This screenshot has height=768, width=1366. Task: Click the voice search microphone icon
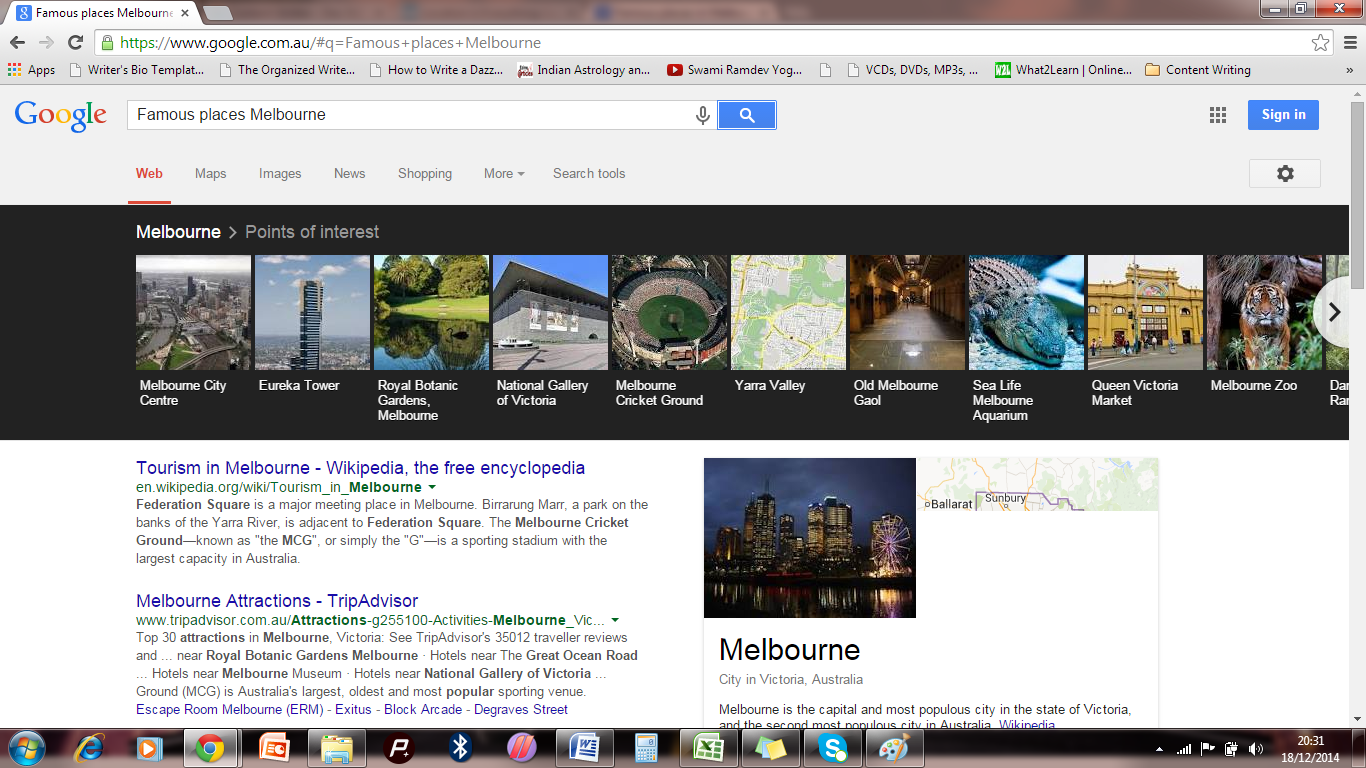point(703,115)
